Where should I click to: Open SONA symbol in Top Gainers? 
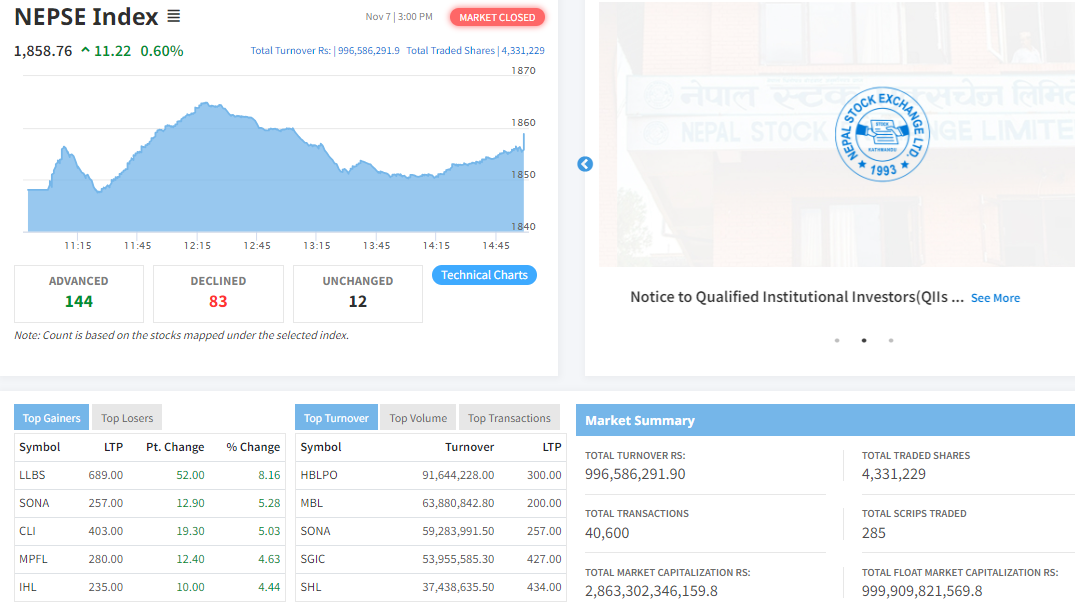tap(34, 503)
